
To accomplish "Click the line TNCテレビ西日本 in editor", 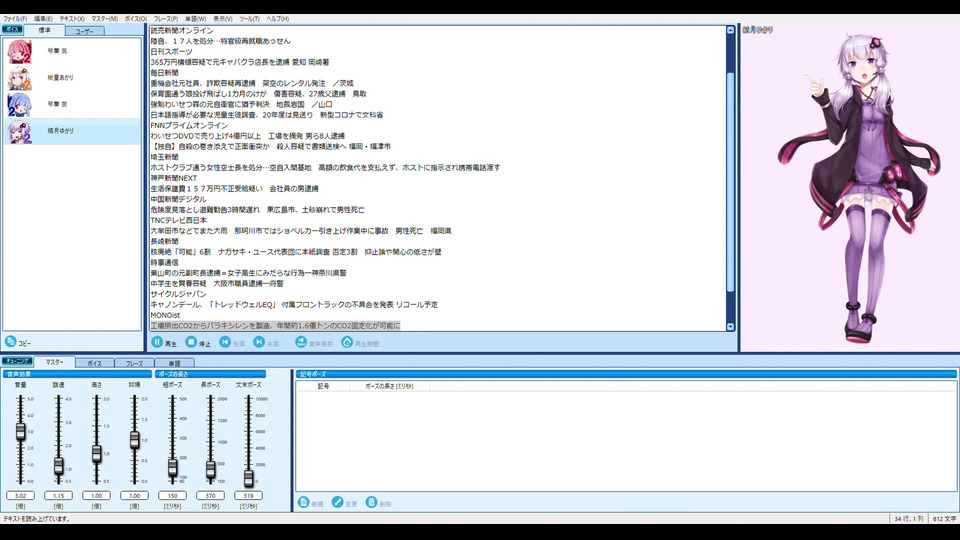I will coord(179,220).
